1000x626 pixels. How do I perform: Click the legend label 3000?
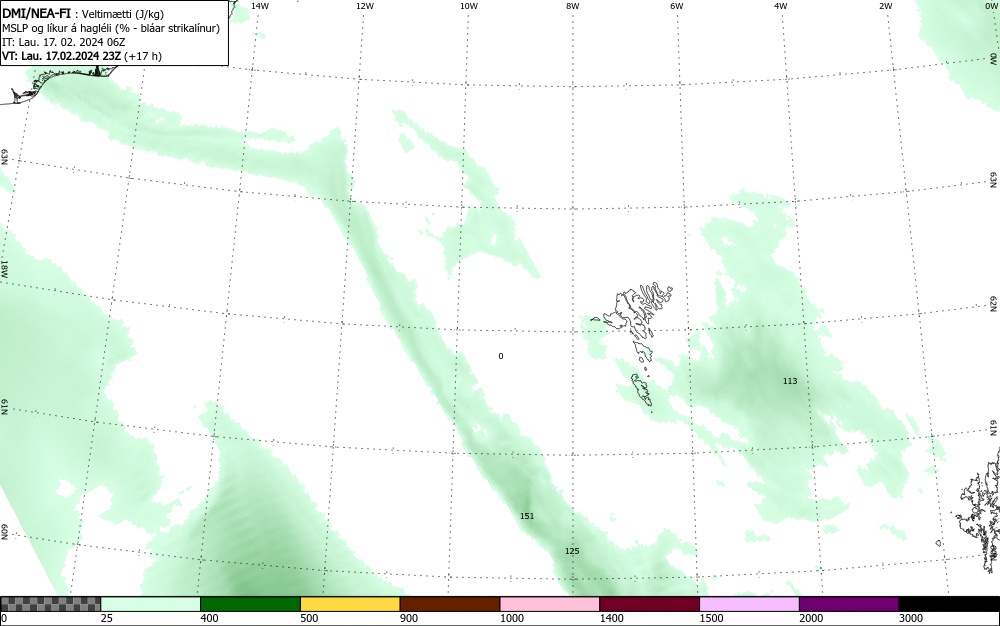pos(911,618)
